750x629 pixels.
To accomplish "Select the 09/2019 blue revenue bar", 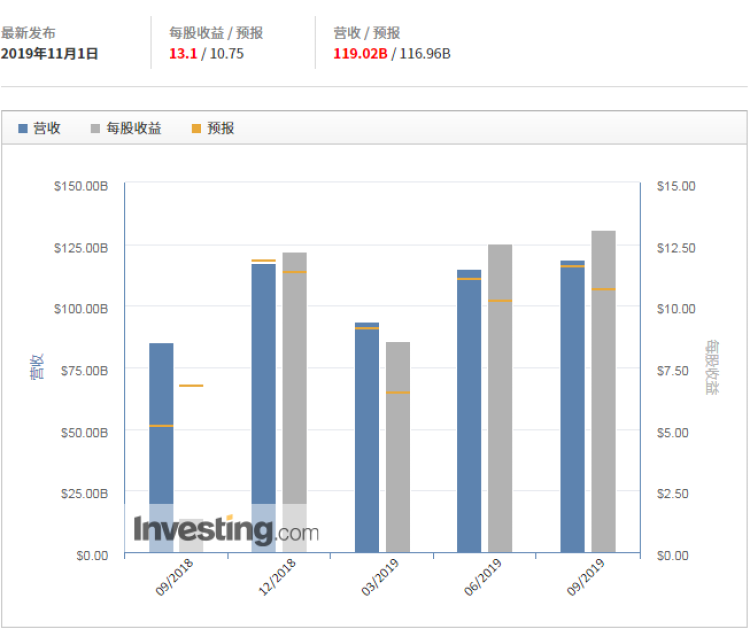I will pyautogui.click(x=573, y=407).
